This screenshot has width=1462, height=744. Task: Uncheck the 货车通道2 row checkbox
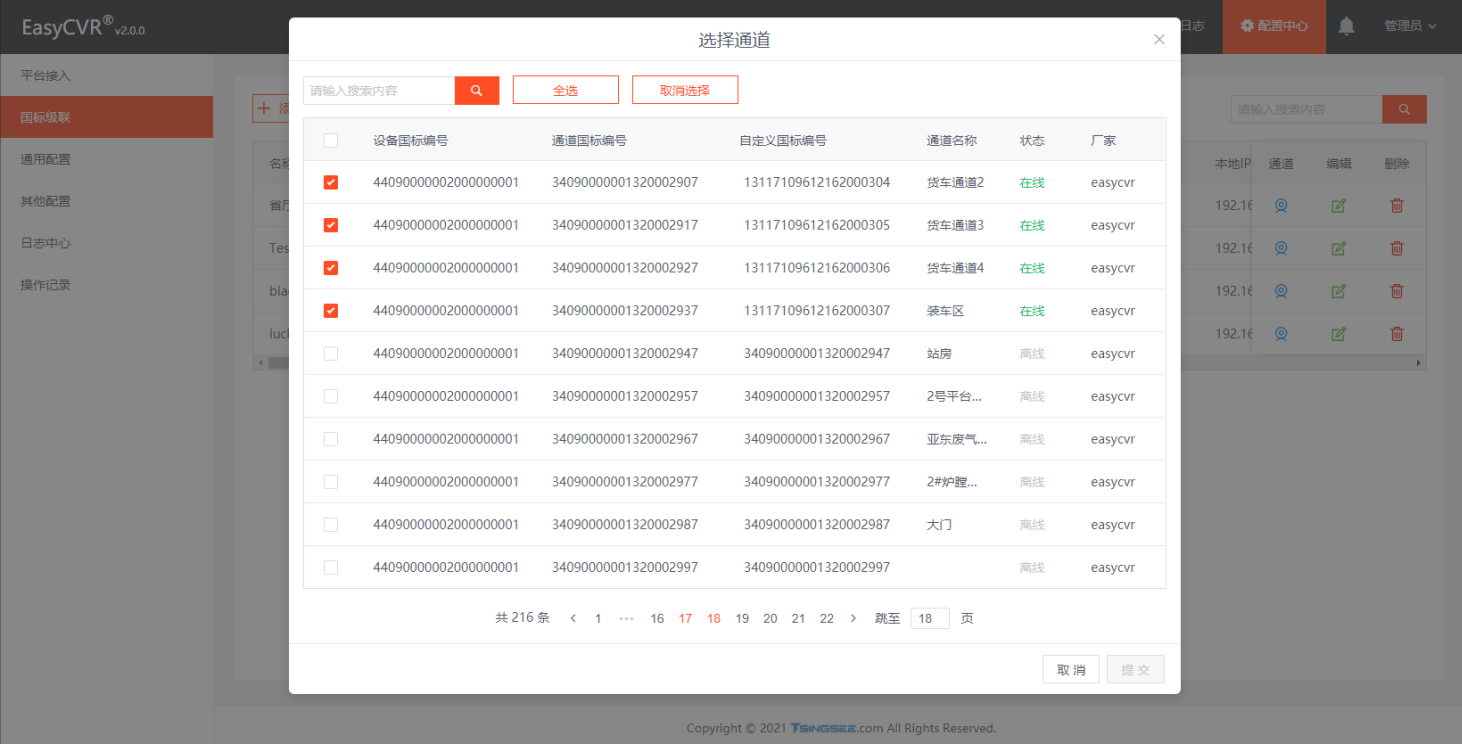click(x=331, y=183)
